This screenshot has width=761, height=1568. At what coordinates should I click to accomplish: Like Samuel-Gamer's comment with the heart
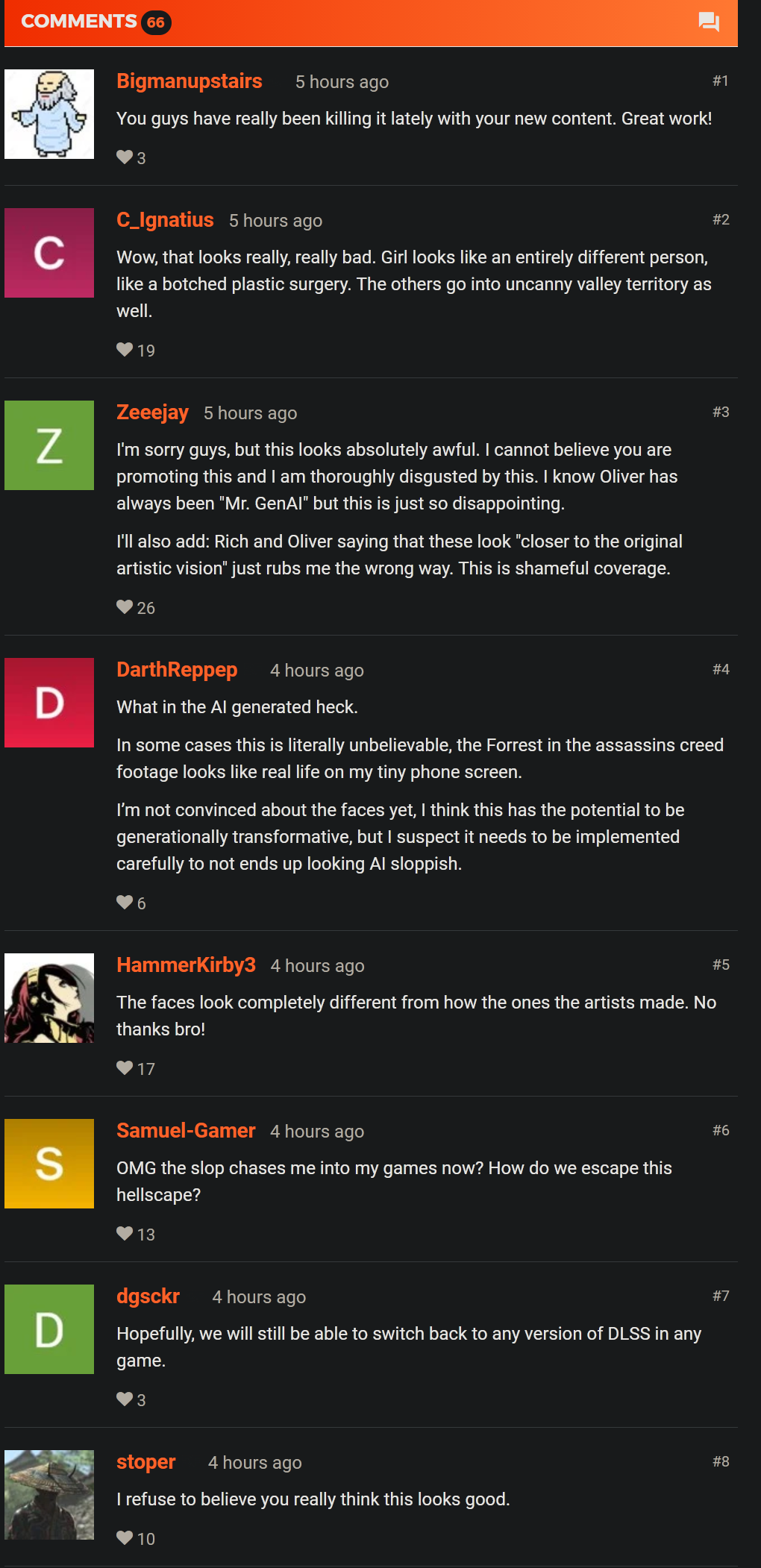click(x=125, y=1234)
